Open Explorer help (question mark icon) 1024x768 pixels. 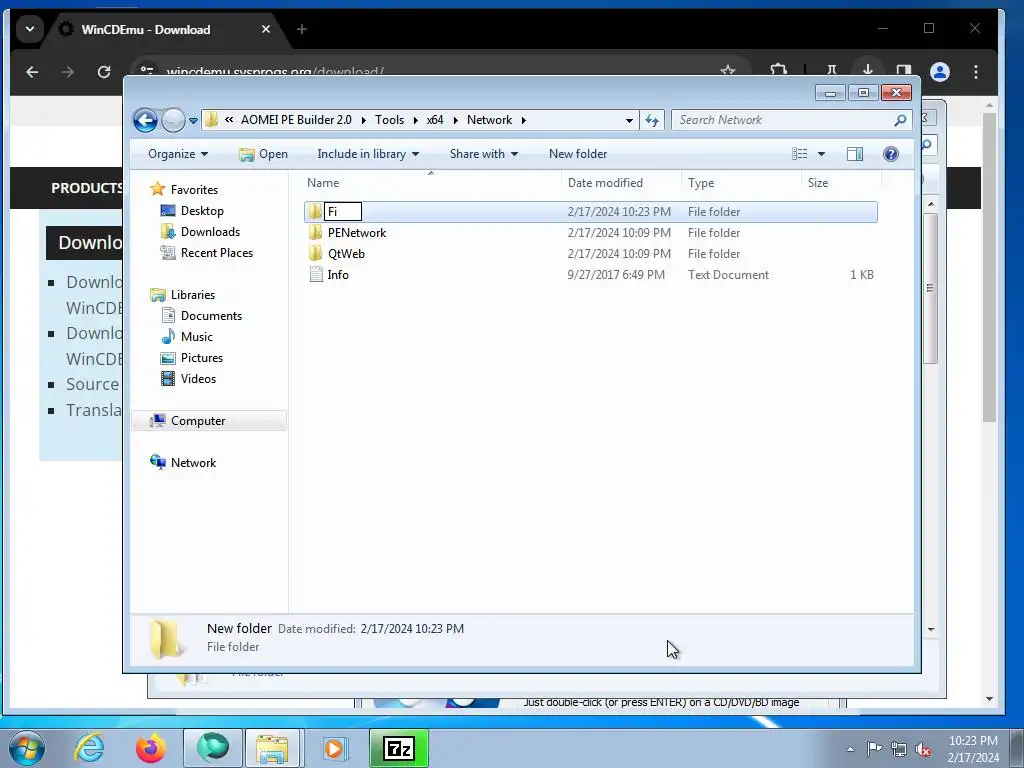[891, 154]
